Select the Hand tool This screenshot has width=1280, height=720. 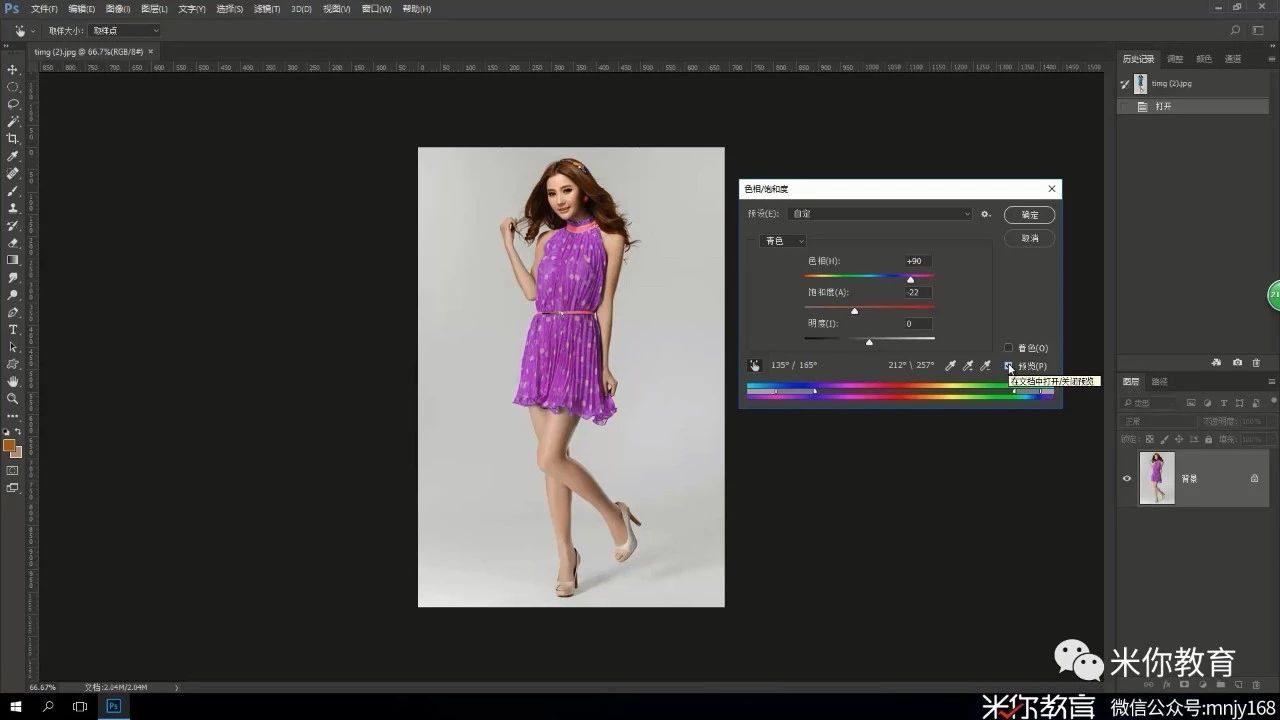13,381
